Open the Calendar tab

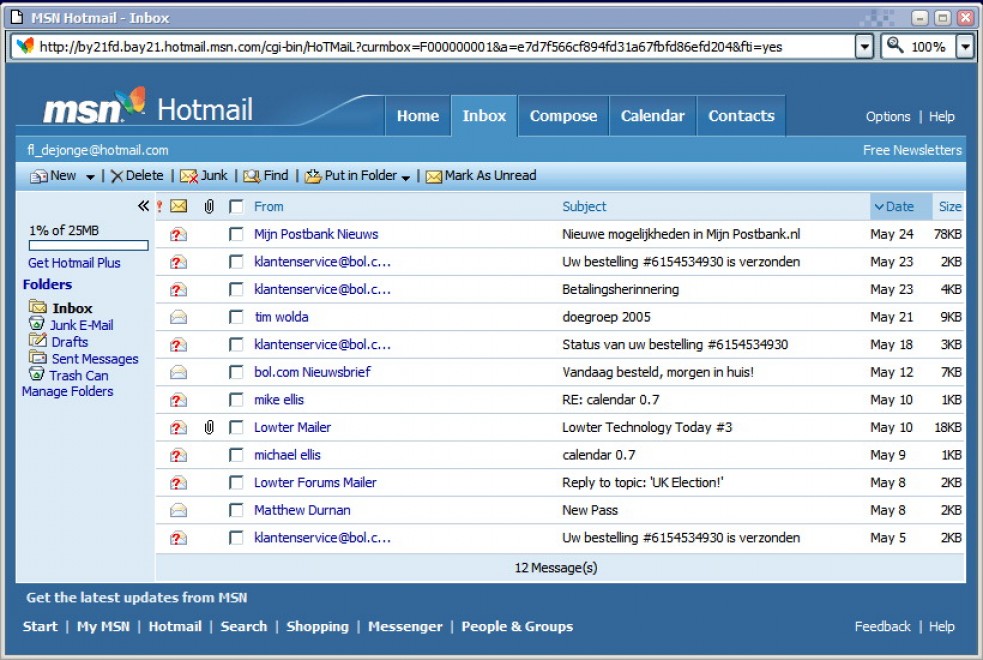tap(653, 116)
